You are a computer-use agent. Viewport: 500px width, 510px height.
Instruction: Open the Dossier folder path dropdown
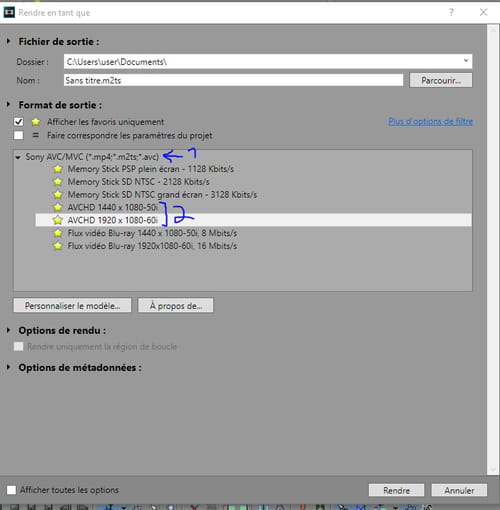(x=466, y=61)
